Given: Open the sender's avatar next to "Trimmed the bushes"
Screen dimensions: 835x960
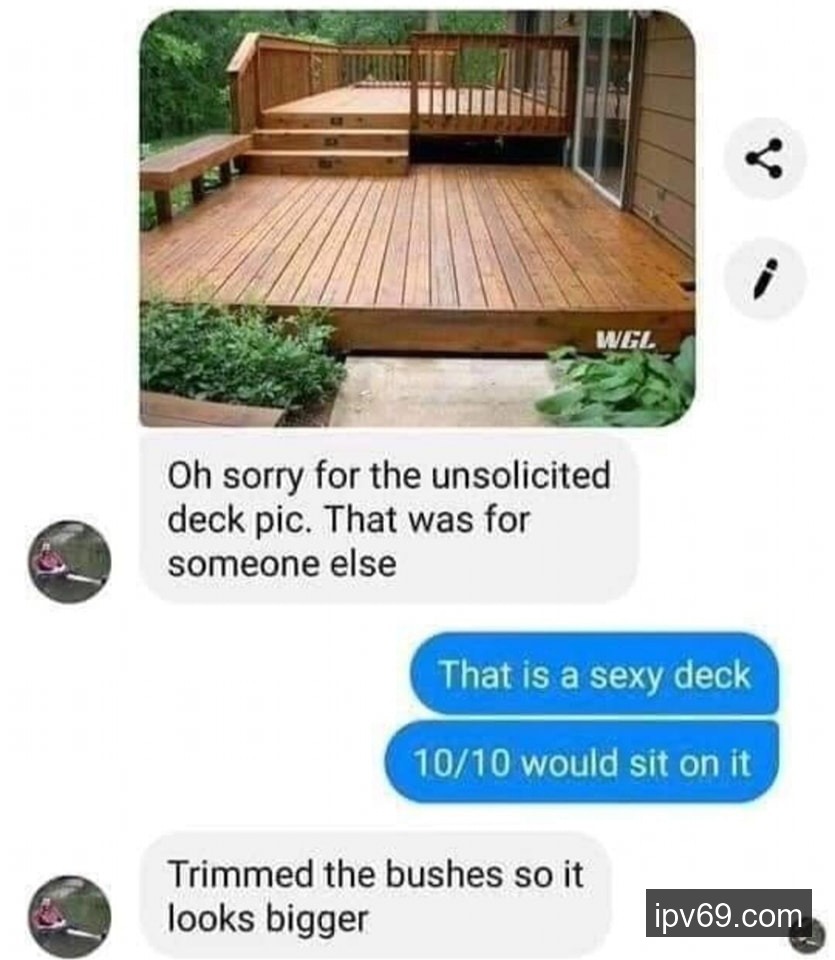Looking at the screenshot, I should (70, 917).
